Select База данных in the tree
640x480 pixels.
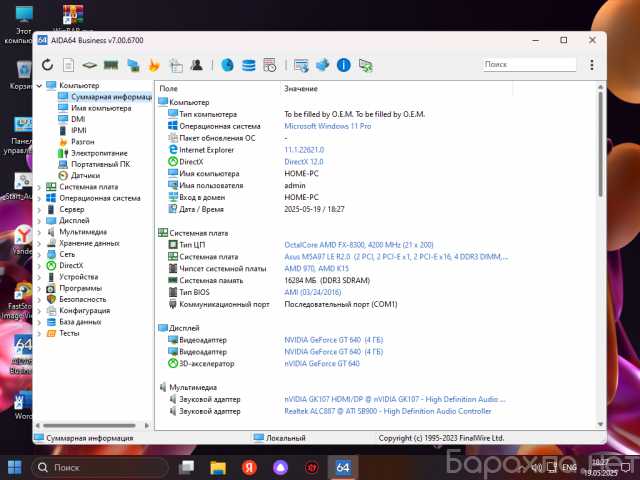pos(80,322)
